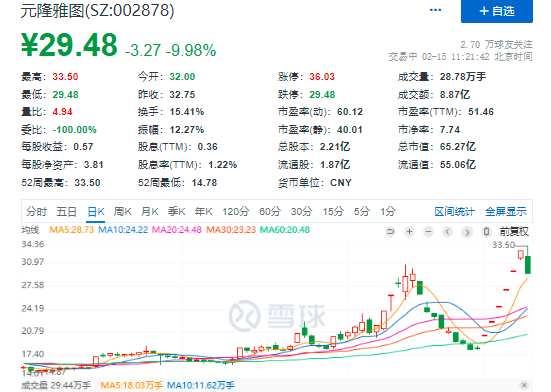This screenshot has width=551, height=392.
Task: Select the 日K daily chart tab
Action: 96,211
